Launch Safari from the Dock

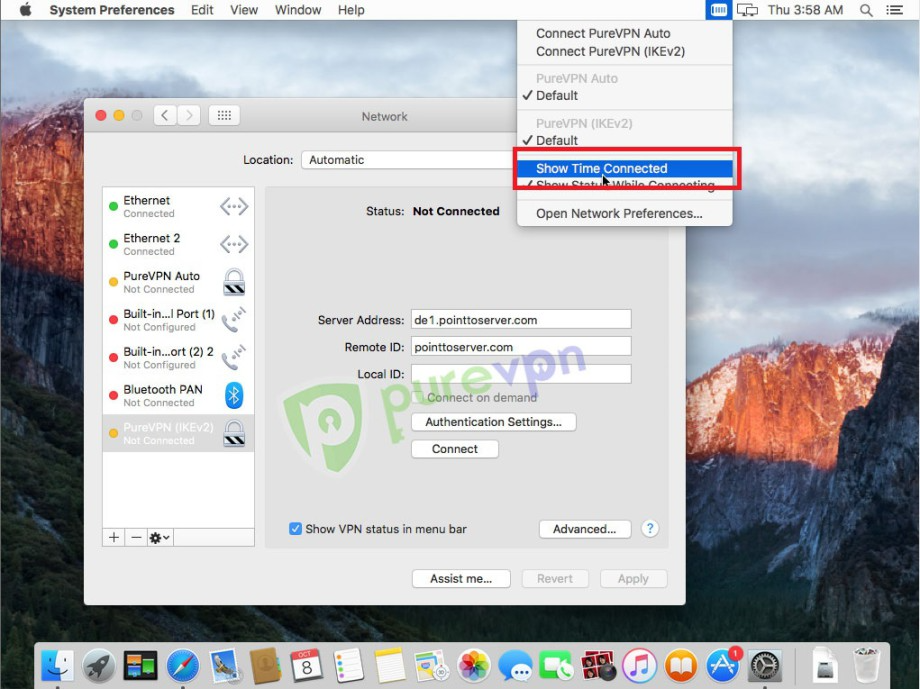182,666
